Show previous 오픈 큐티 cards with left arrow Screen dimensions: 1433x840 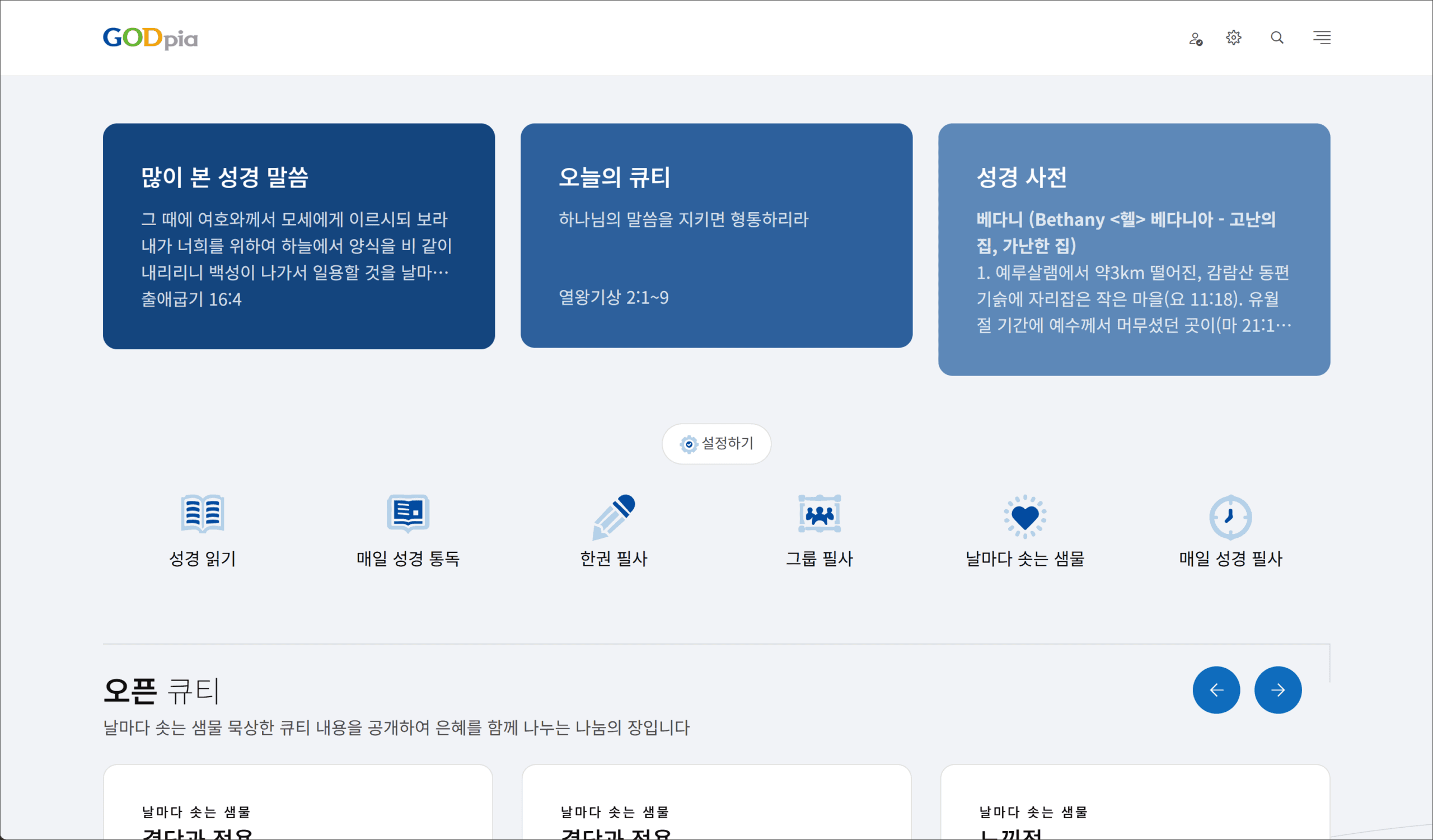pos(1216,689)
